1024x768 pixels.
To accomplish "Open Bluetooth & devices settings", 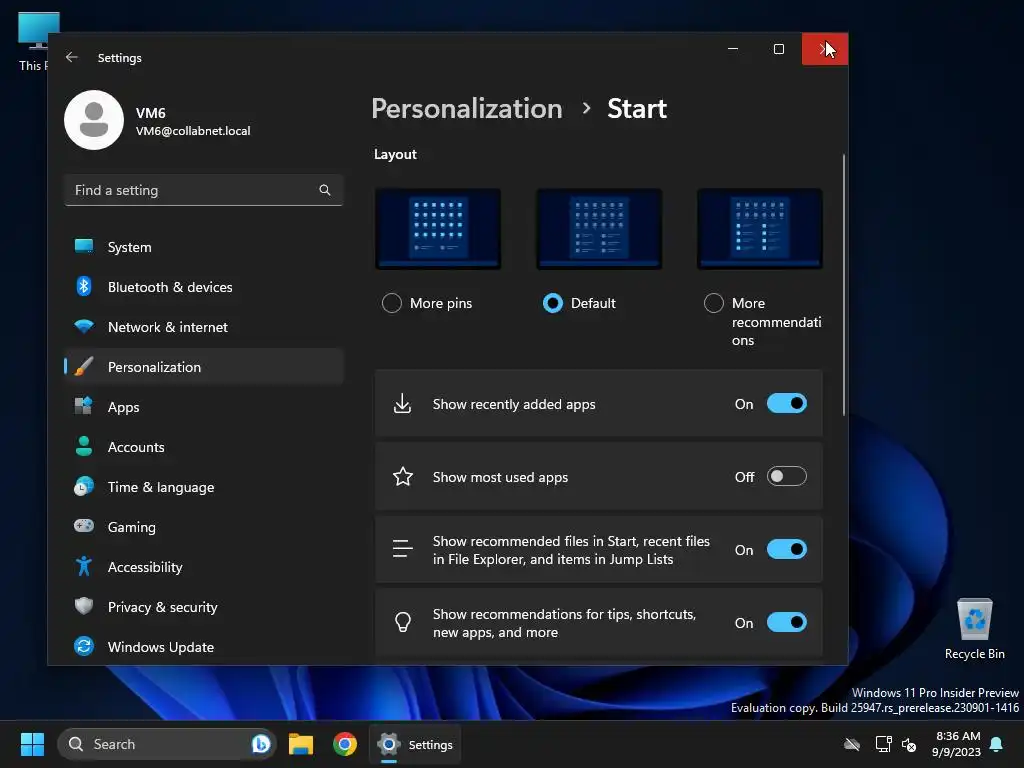I will coord(204,287).
